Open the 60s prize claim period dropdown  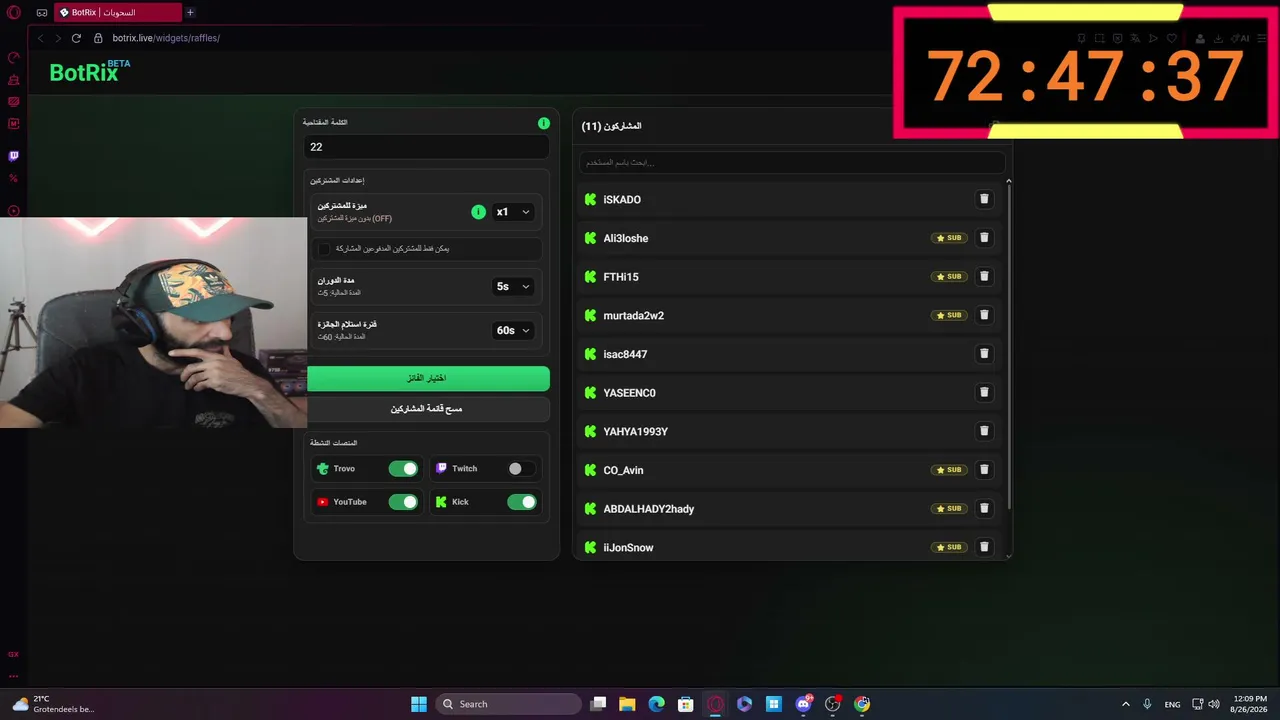[512, 330]
